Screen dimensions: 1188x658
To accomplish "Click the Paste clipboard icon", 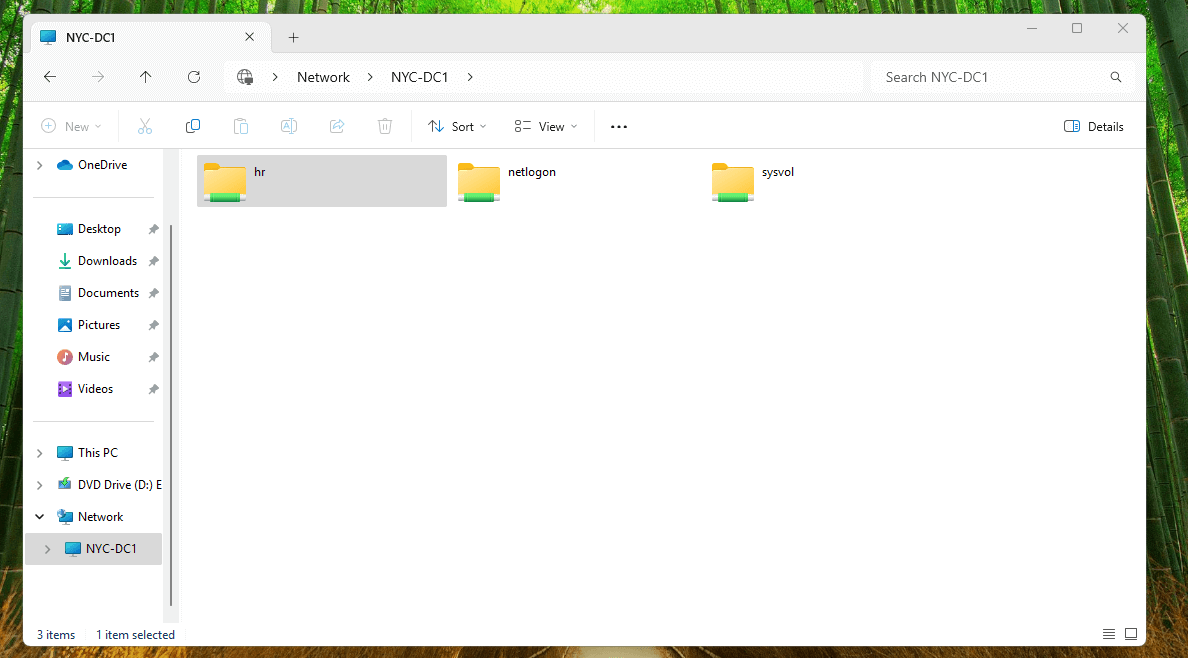I will 241,127.
